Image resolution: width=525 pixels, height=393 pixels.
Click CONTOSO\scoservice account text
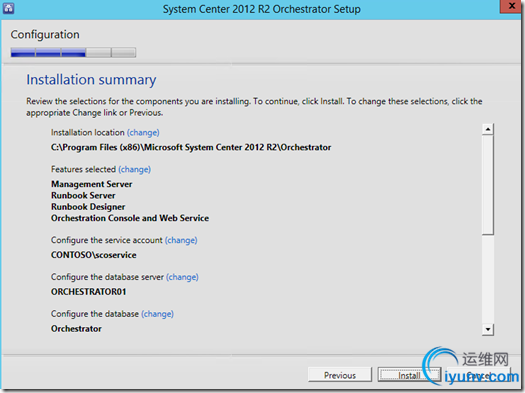click(94, 255)
